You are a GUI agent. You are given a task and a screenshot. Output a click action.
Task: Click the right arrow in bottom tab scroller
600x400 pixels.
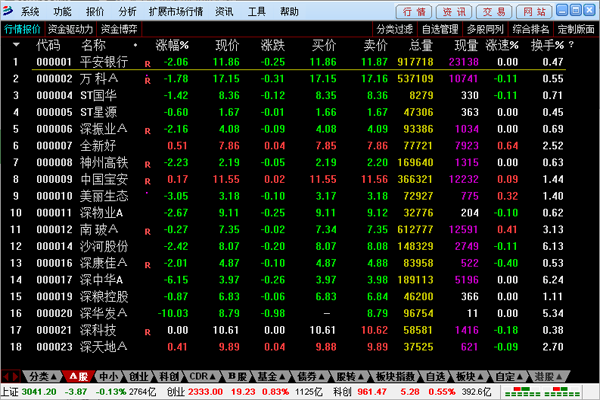[15, 377]
